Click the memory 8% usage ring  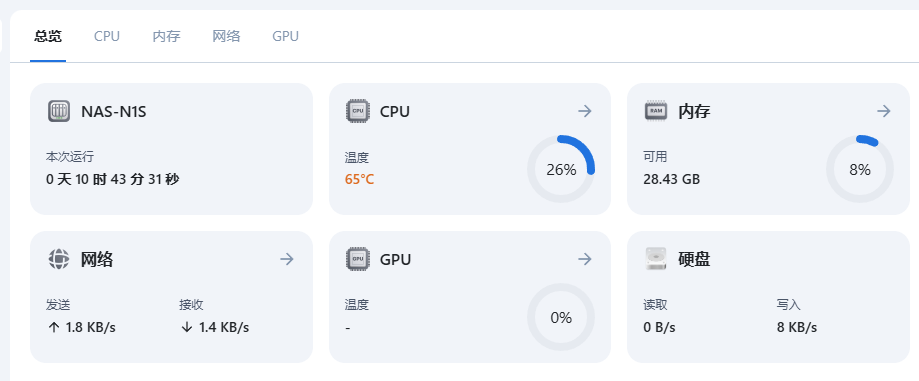(x=860, y=169)
